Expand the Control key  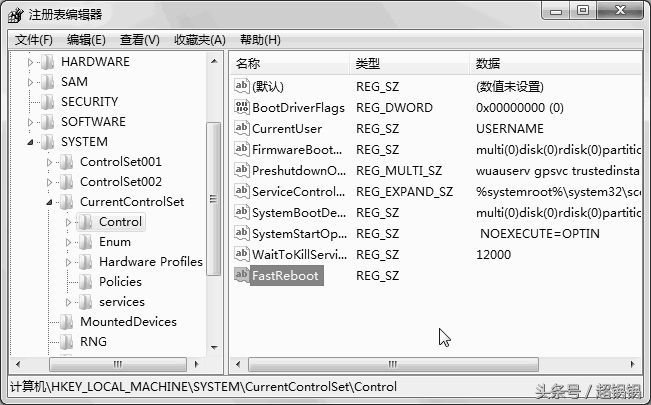(x=69, y=222)
